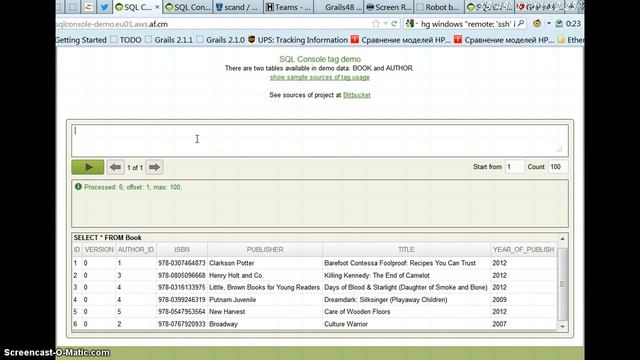Click the results table scrollbar thumb
Image resolution: width=640 pixels, height=360 pixels.
tap(562, 284)
